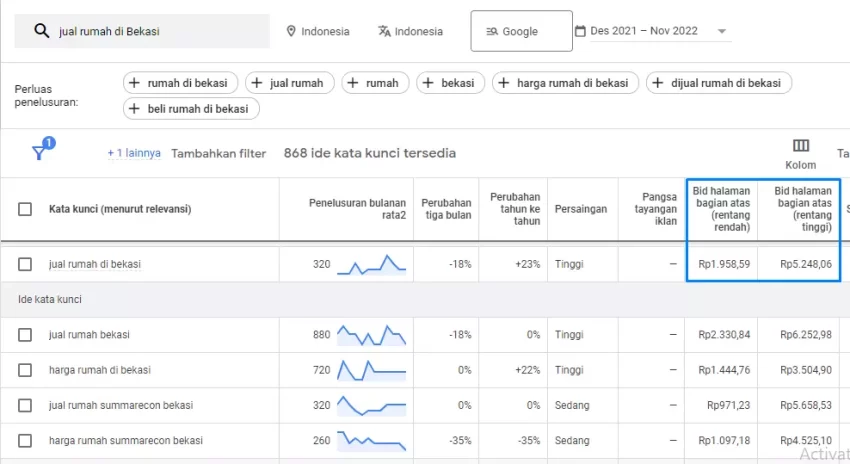This screenshot has width=850, height=464.
Task: Click the 880 monthly searches value
Action: coord(321,335)
